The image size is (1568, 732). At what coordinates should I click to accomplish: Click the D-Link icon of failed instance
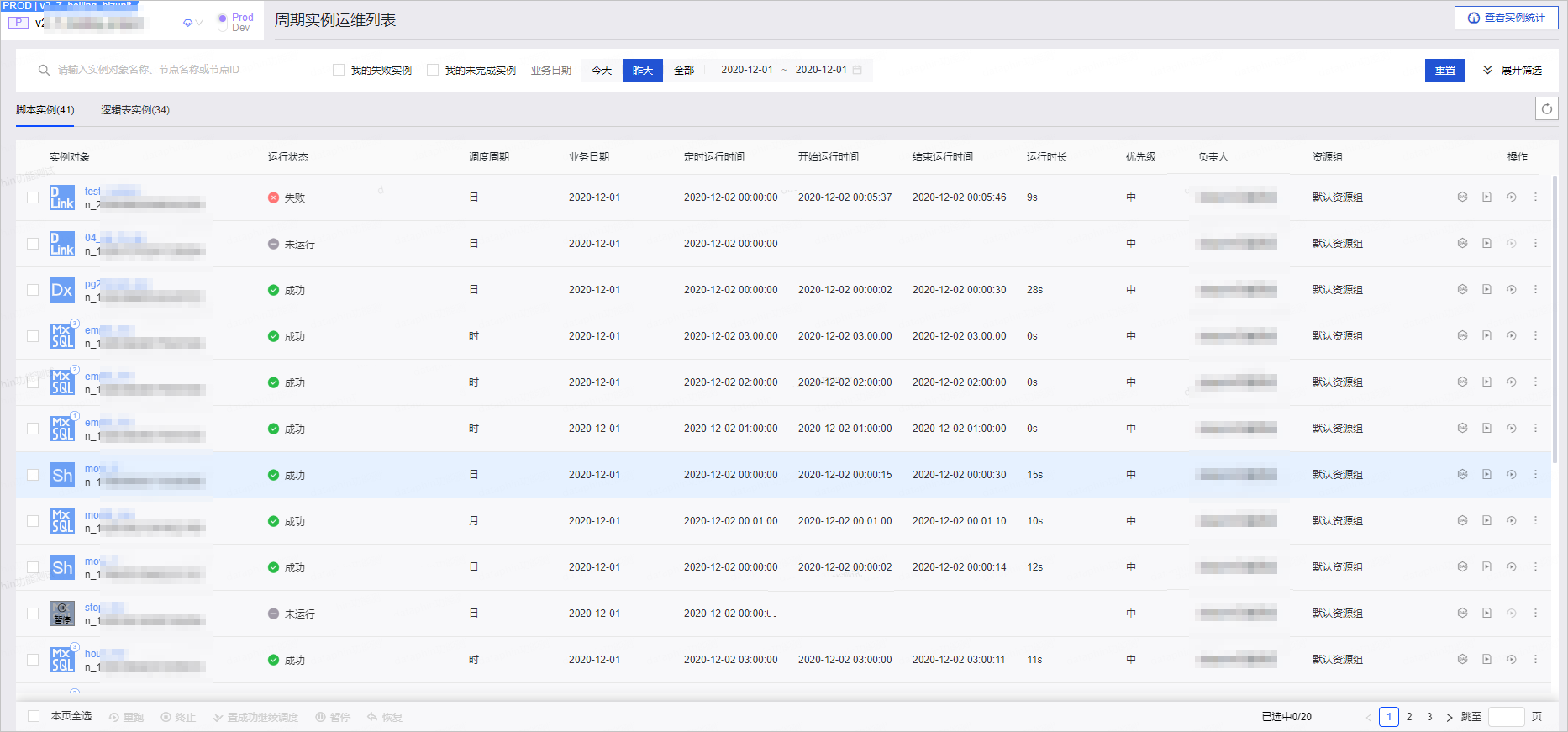click(x=62, y=197)
